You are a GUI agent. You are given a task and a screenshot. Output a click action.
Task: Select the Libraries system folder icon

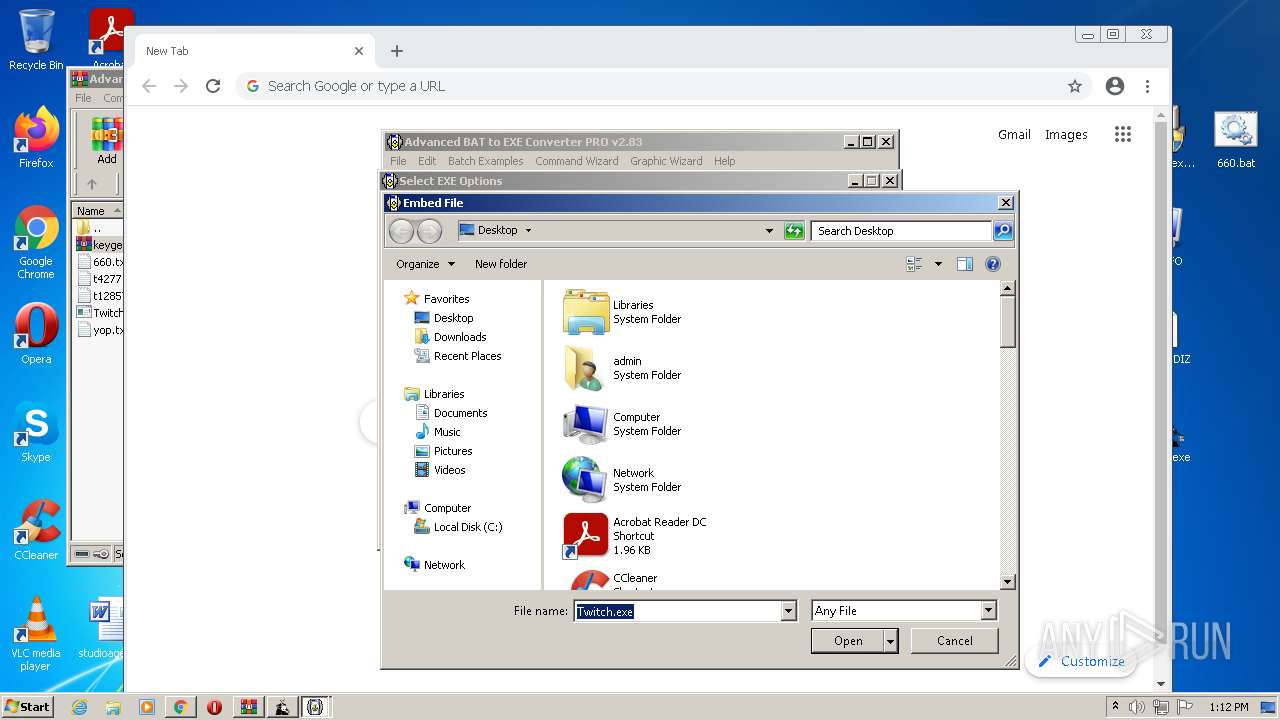click(586, 312)
